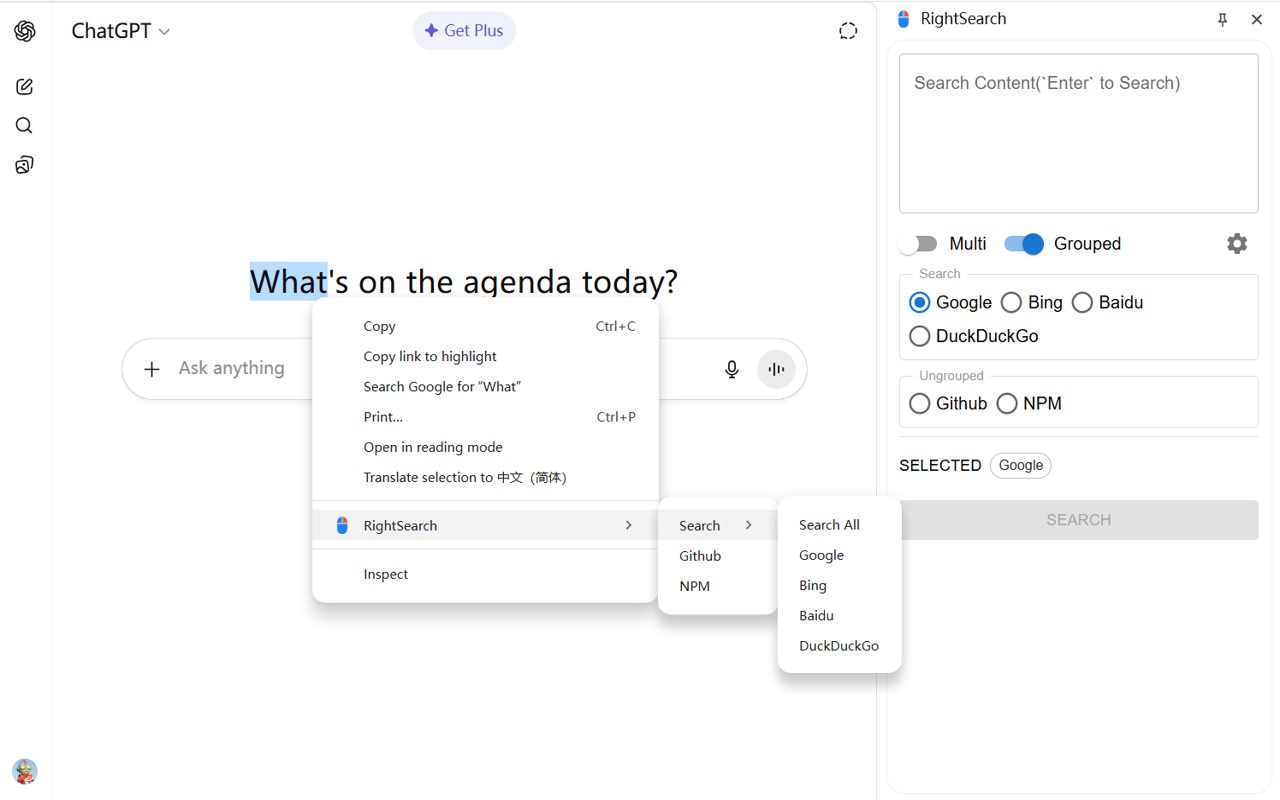
Task: Toggle temporary chat dashed circle icon
Action: [x=848, y=31]
